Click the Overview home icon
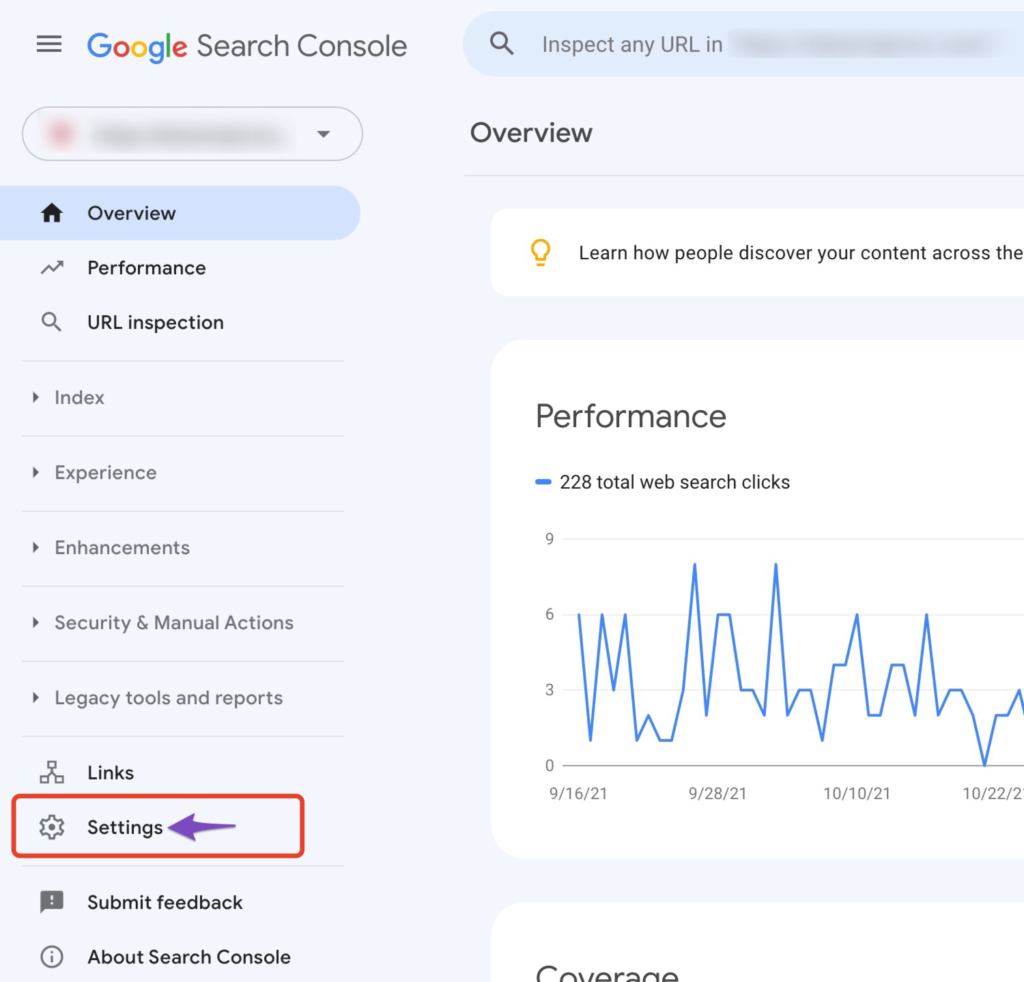 (x=52, y=213)
